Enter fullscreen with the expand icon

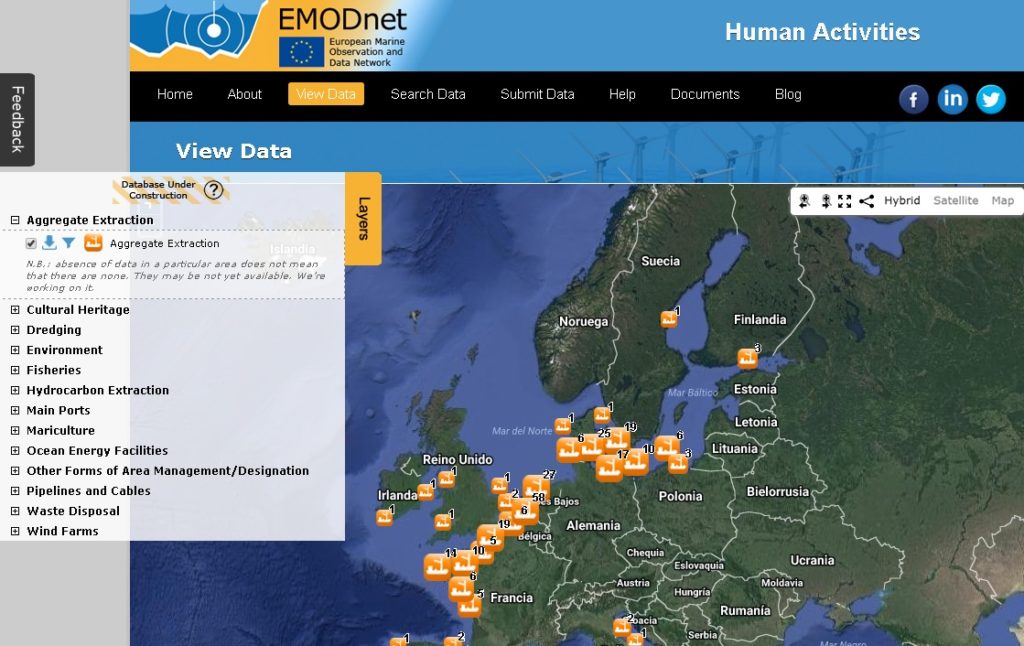(845, 200)
